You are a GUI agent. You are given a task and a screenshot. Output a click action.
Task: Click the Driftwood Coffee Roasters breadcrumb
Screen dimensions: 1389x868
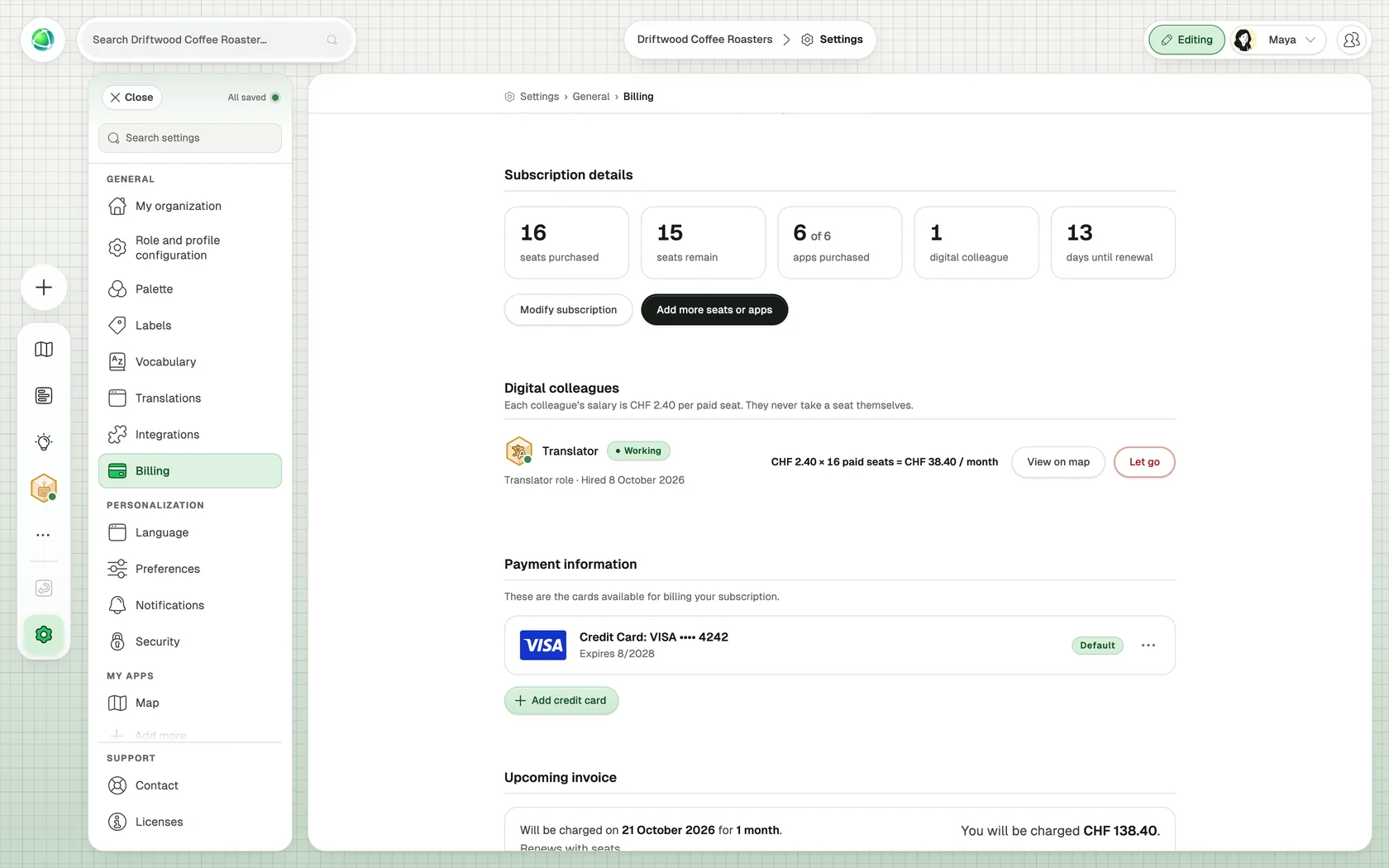(x=705, y=40)
